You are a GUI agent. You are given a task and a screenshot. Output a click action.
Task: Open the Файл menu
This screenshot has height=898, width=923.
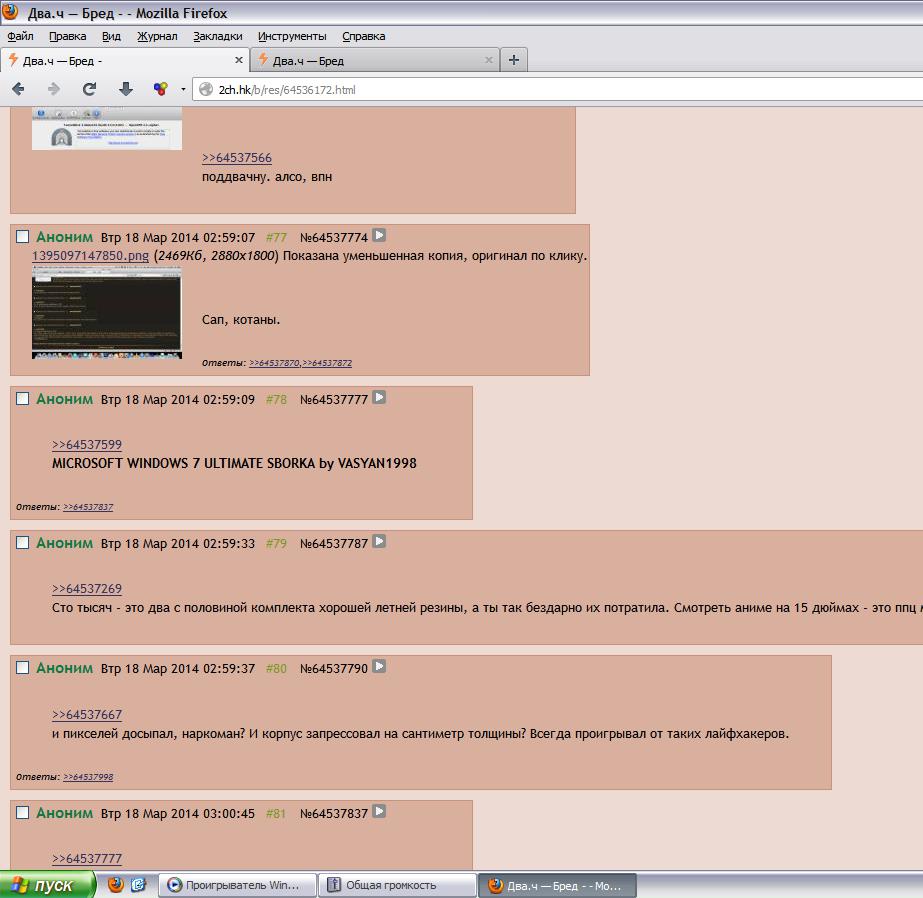coord(20,36)
